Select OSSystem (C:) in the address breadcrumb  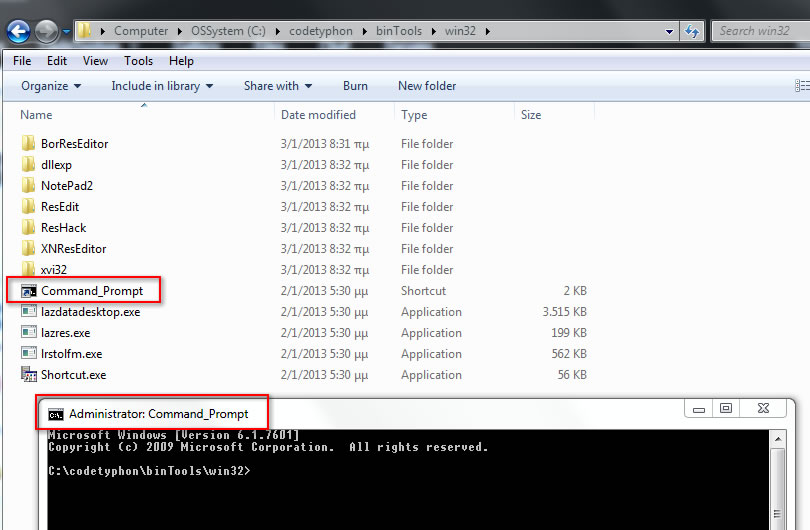pyautogui.click(x=228, y=31)
